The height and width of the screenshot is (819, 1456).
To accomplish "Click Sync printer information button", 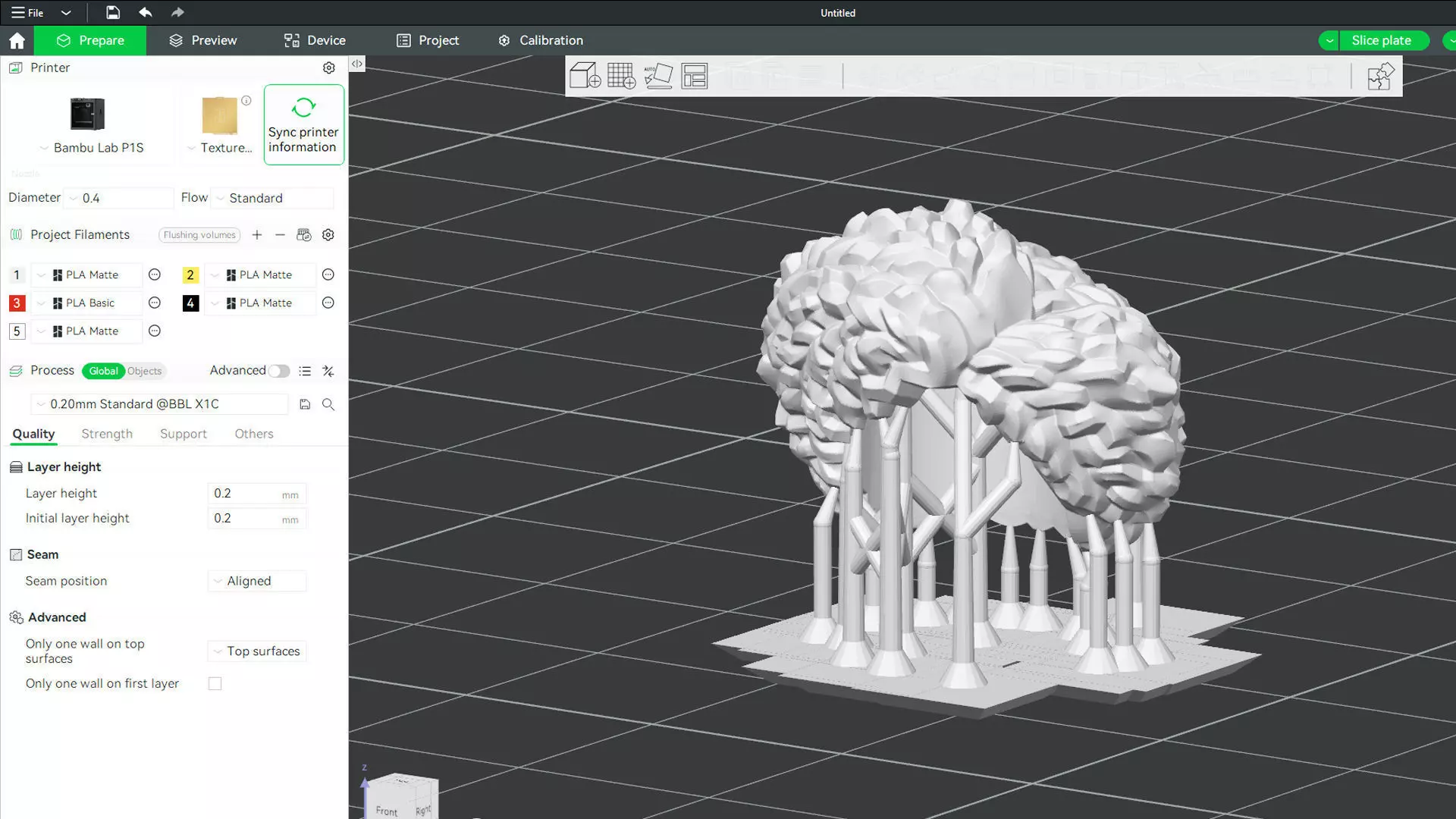I will (303, 124).
